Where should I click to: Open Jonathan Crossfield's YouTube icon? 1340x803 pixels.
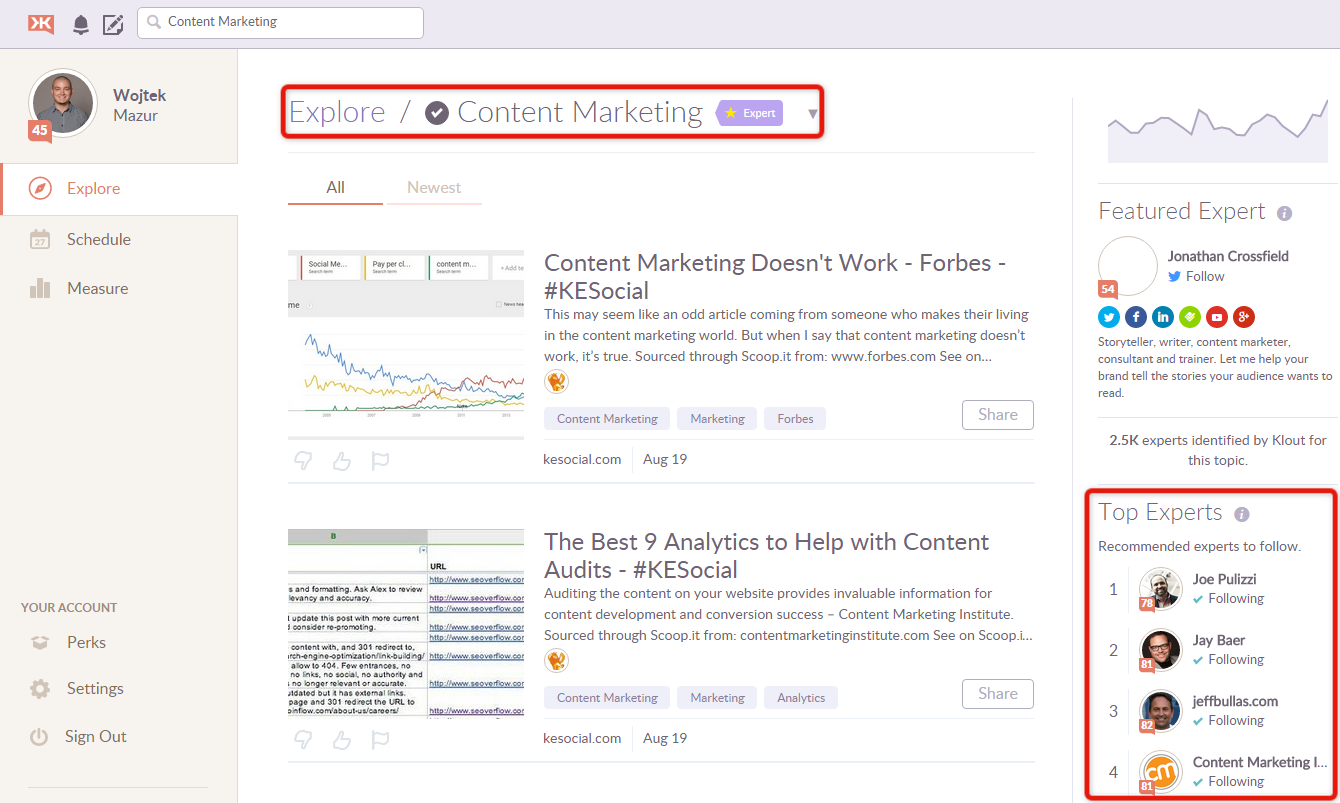[x=1217, y=317]
